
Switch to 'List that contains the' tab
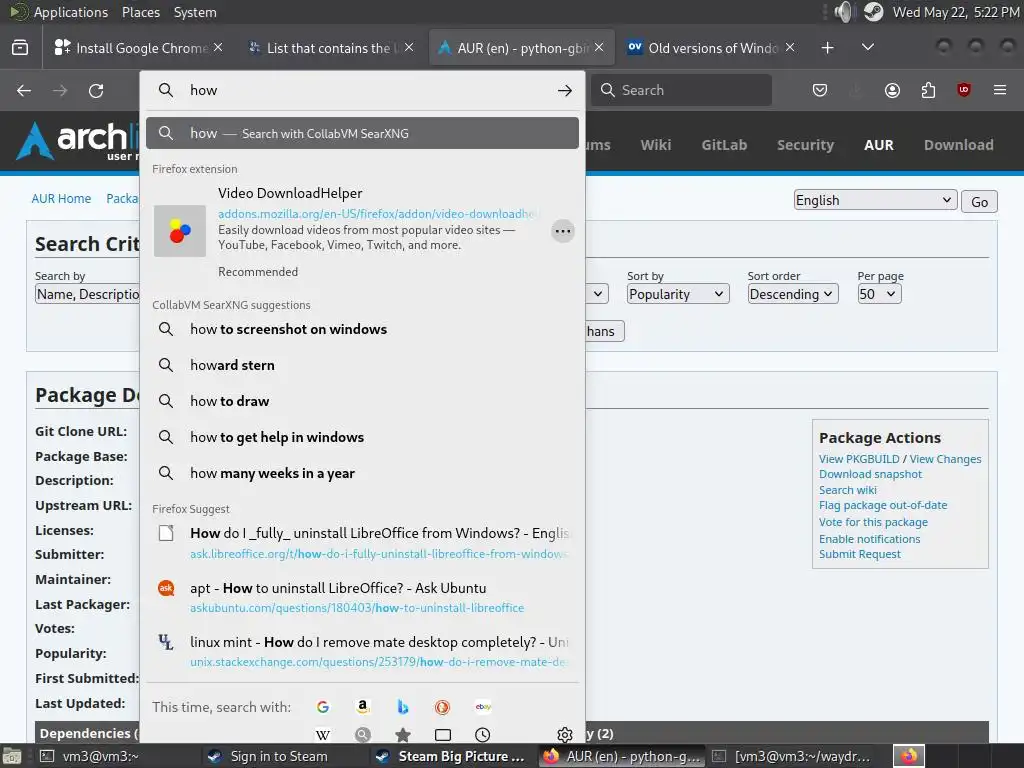(x=330, y=48)
